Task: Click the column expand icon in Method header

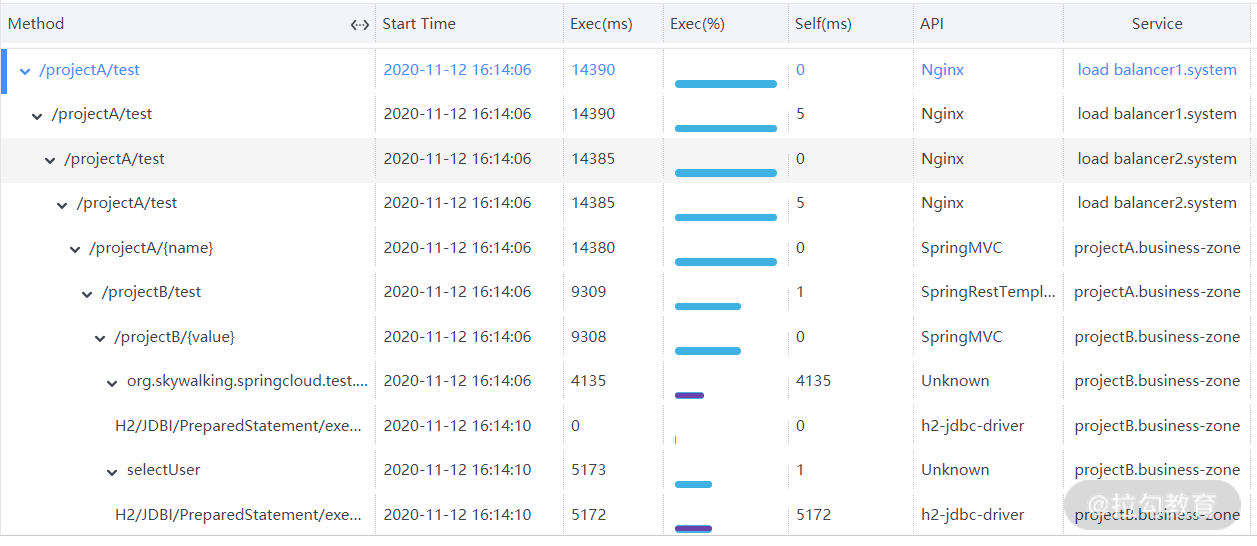Action: (x=360, y=25)
